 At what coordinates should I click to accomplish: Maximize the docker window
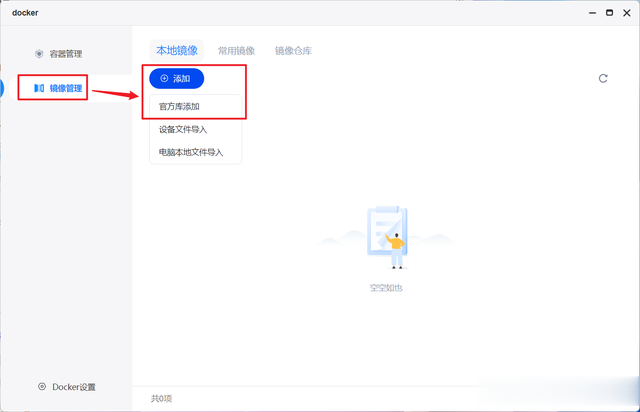(x=609, y=13)
